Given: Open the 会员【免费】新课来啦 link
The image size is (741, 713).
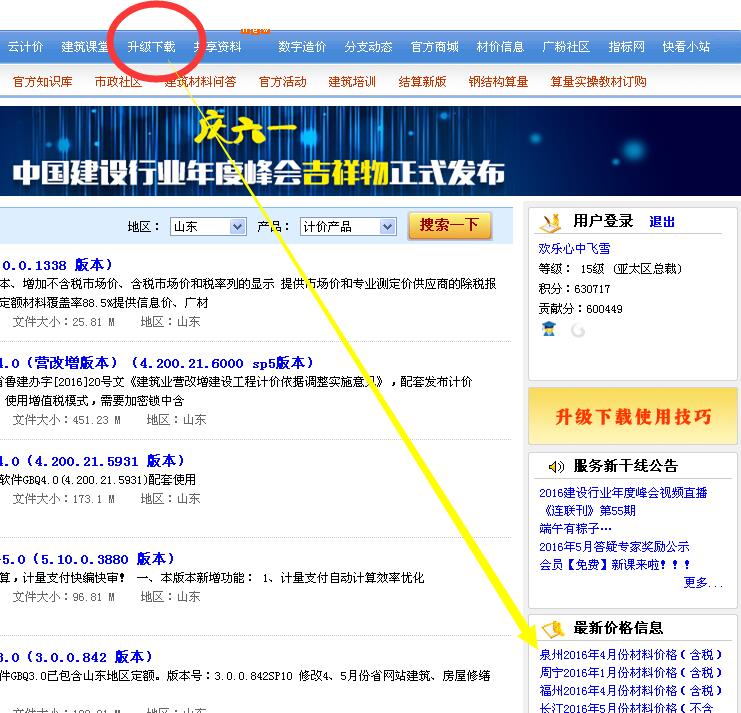Looking at the screenshot, I should click(615, 565).
